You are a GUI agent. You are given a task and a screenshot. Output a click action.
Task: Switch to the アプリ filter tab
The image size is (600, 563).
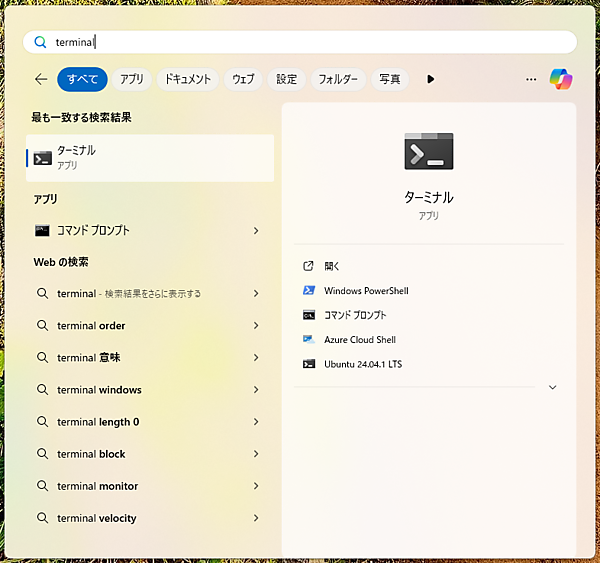tap(131, 79)
